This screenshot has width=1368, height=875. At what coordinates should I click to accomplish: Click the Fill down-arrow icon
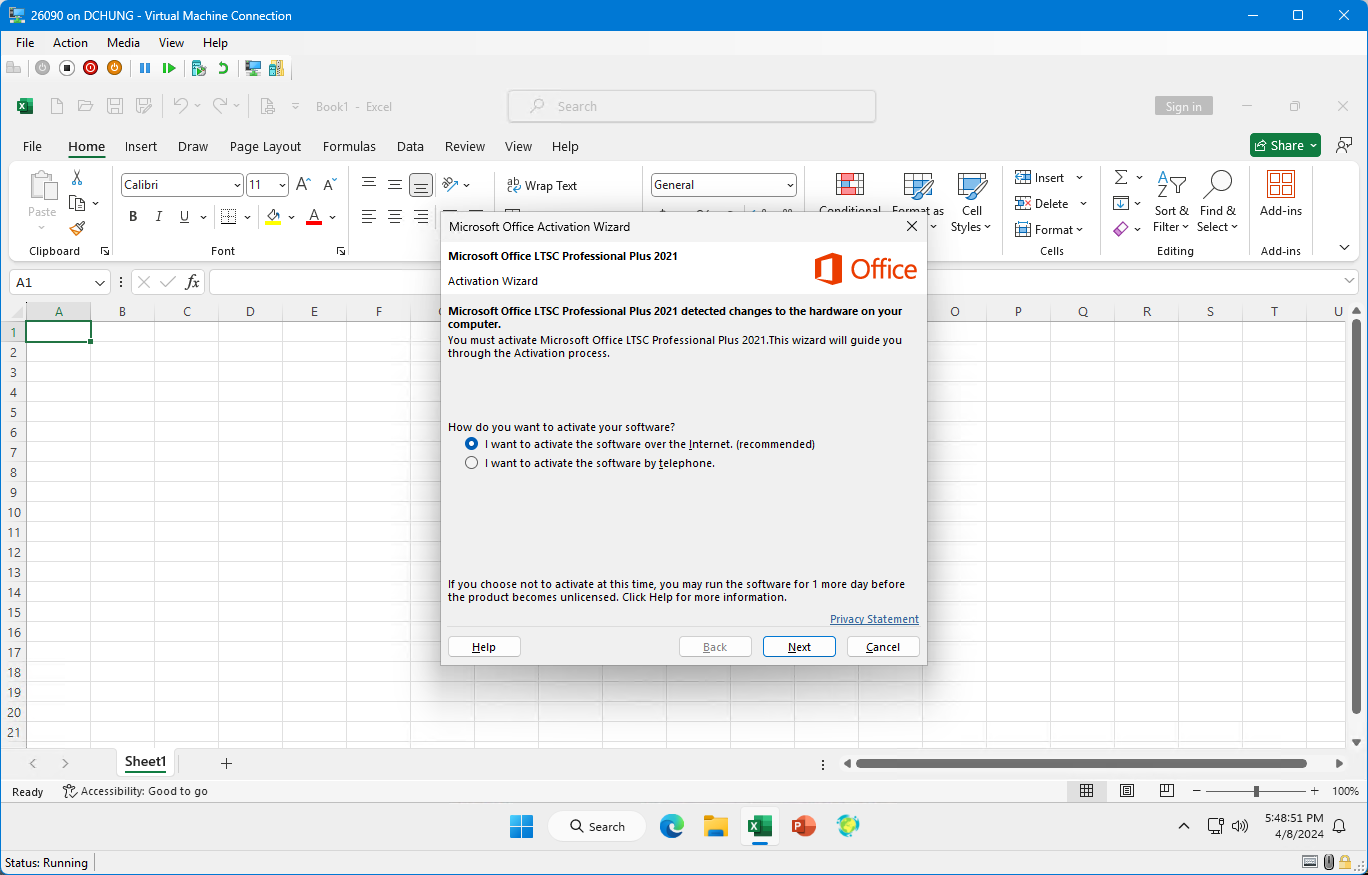(1121, 203)
